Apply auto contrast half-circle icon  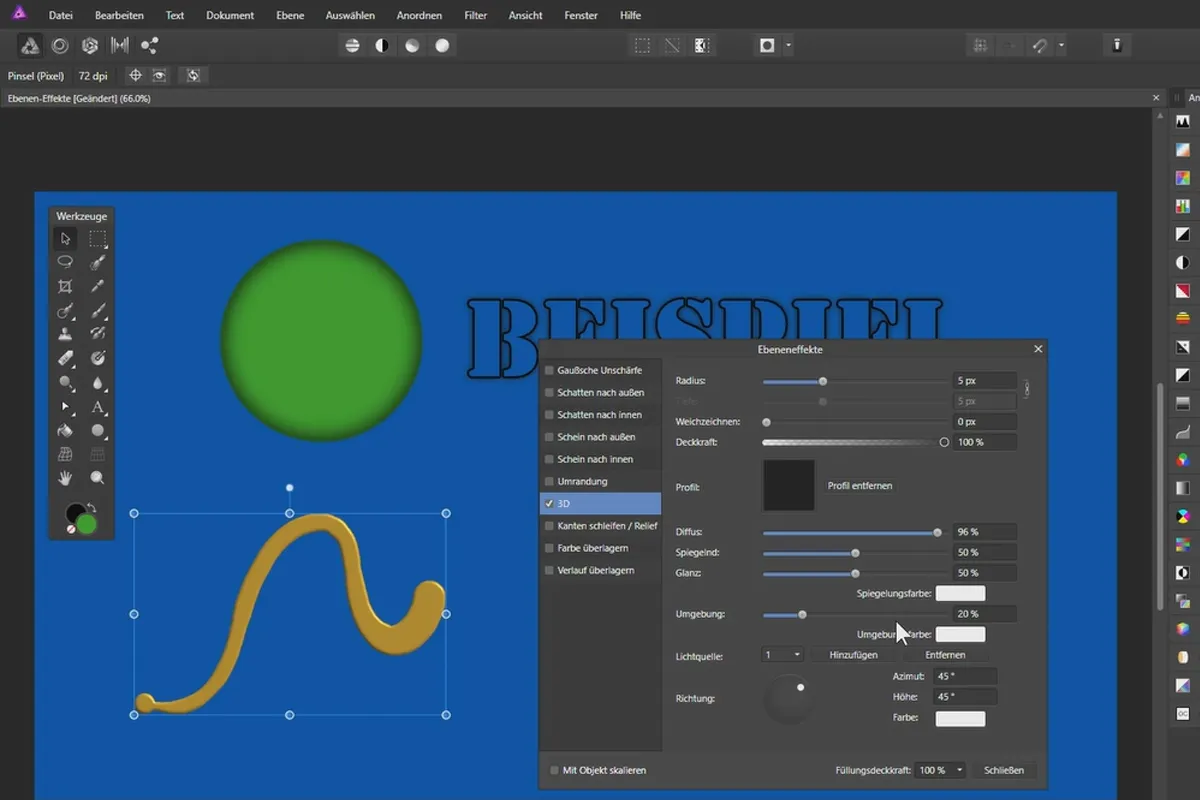point(382,45)
